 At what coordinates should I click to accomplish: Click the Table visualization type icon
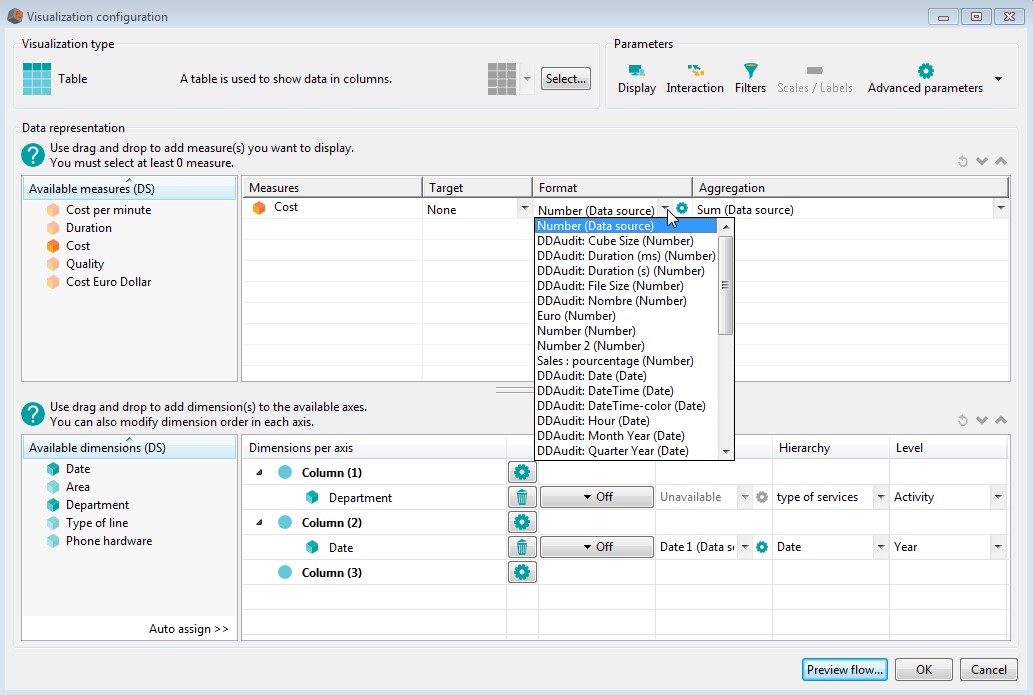click(x=37, y=79)
